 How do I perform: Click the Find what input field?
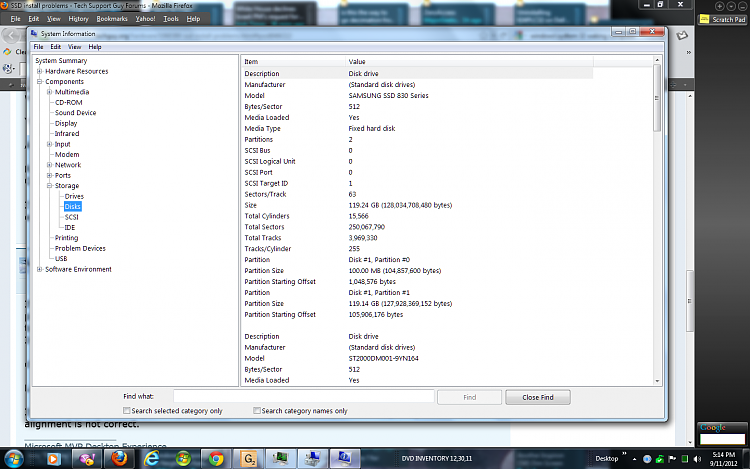[304, 397]
